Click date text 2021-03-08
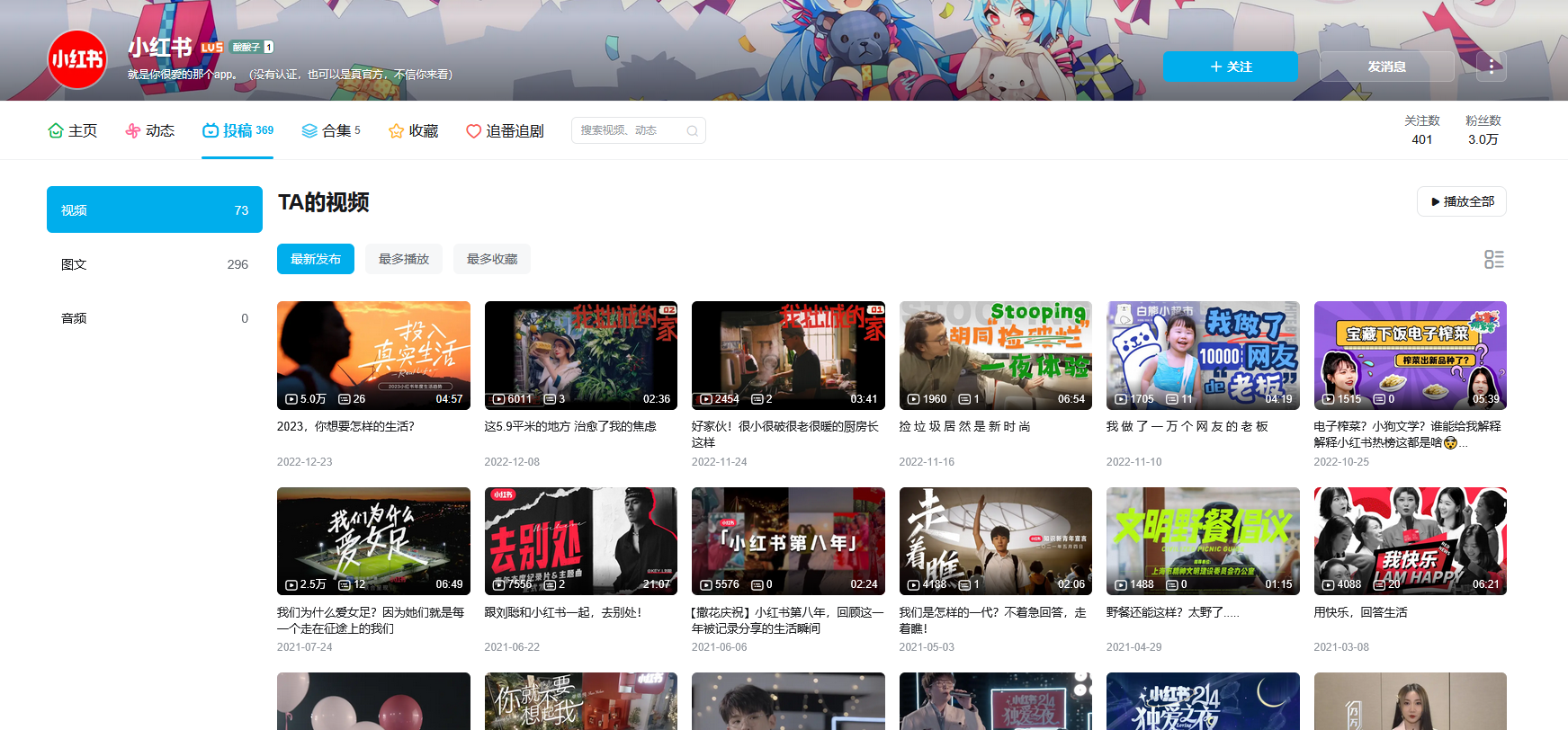1568x730 pixels. pyautogui.click(x=1341, y=647)
